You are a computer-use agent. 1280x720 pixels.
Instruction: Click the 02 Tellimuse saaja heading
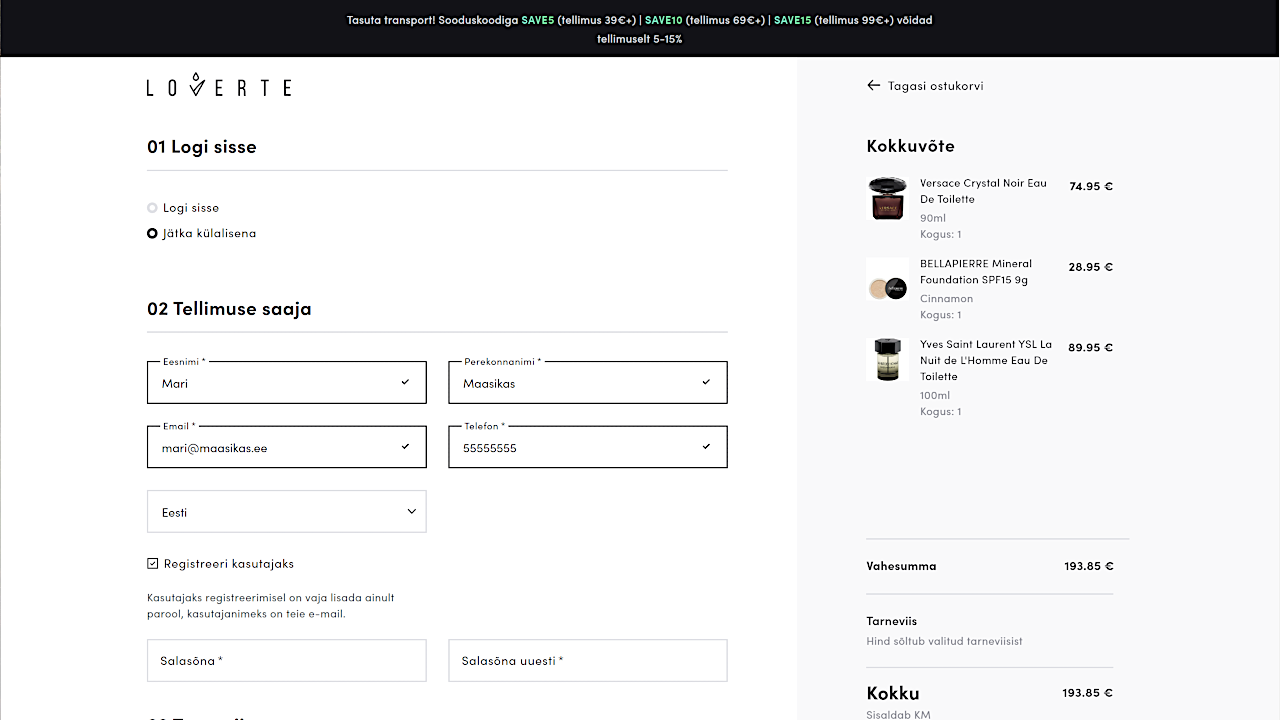coord(229,309)
